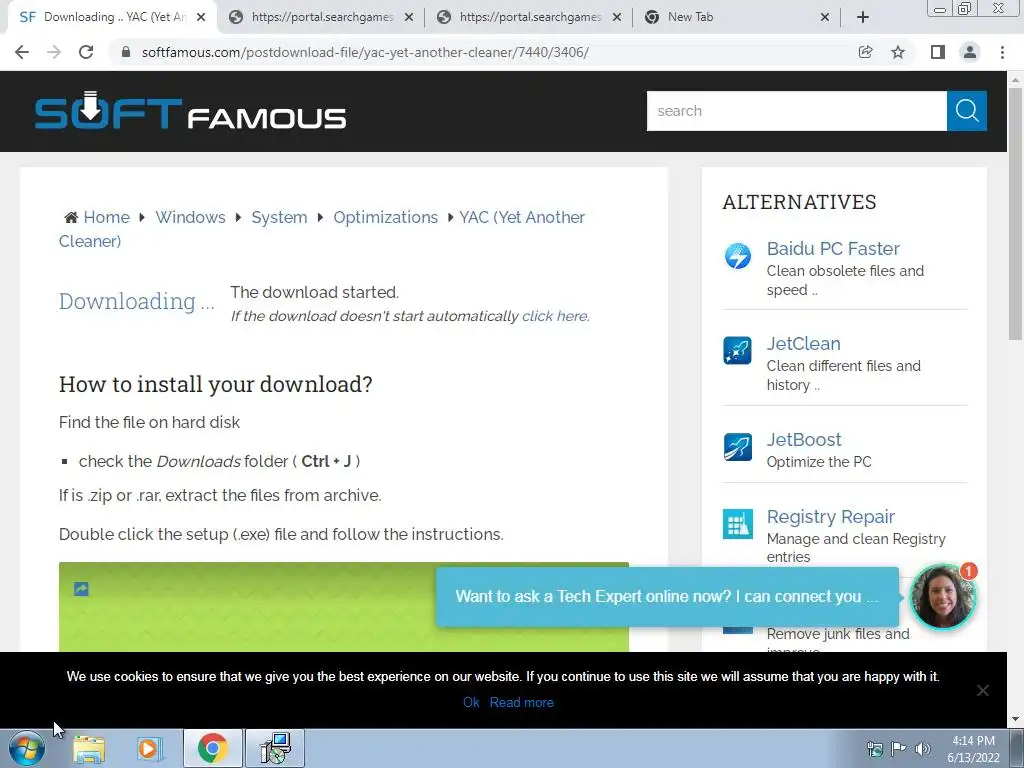
Task: Click into the site search field
Action: [796, 111]
